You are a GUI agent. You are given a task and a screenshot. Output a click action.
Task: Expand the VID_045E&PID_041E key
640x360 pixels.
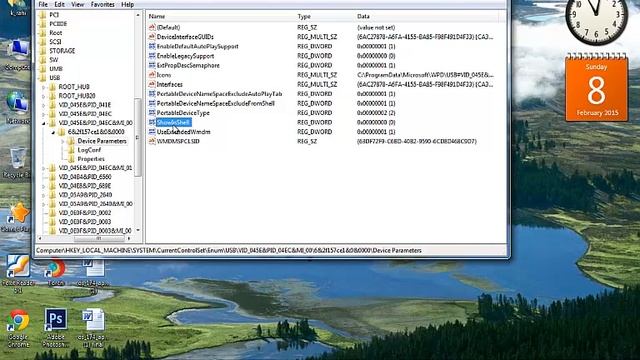(44, 105)
